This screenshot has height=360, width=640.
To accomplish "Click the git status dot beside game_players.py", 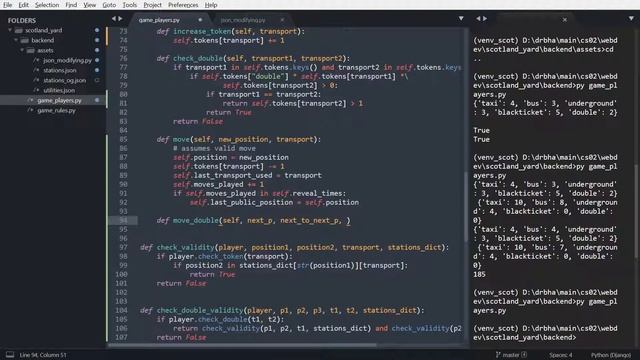I will [97, 100].
